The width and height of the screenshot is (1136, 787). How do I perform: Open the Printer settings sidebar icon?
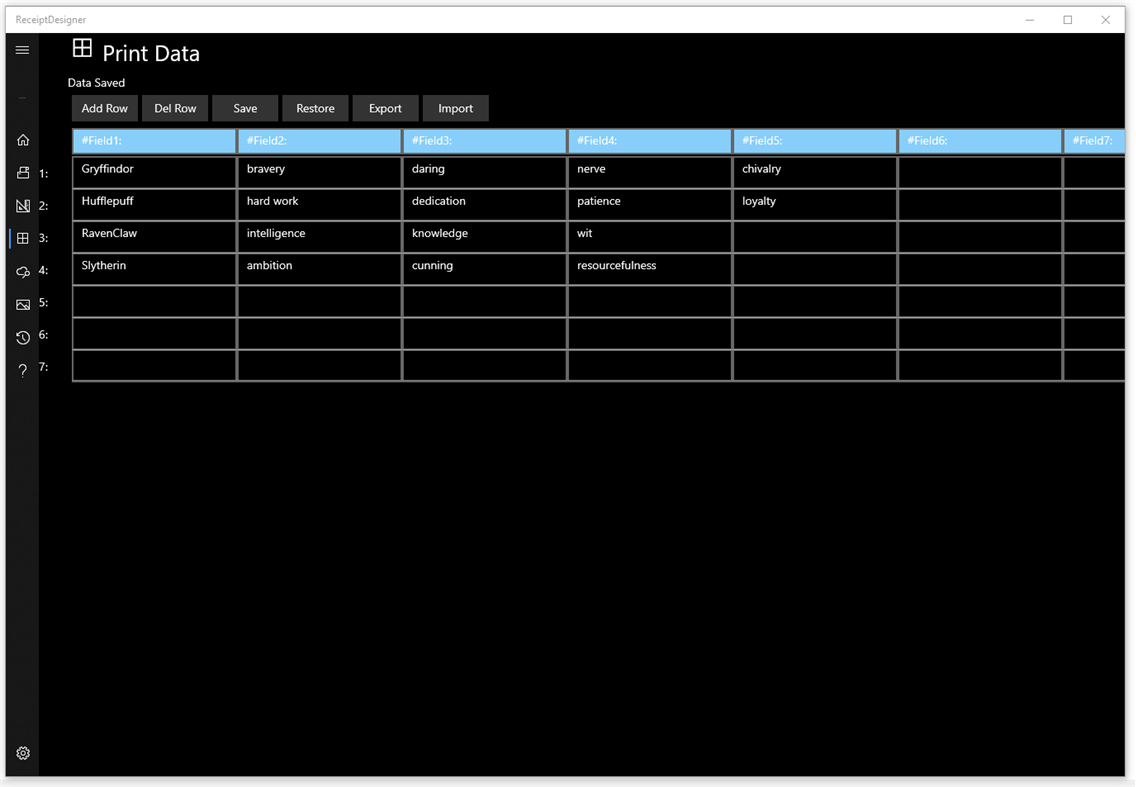click(22, 172)
